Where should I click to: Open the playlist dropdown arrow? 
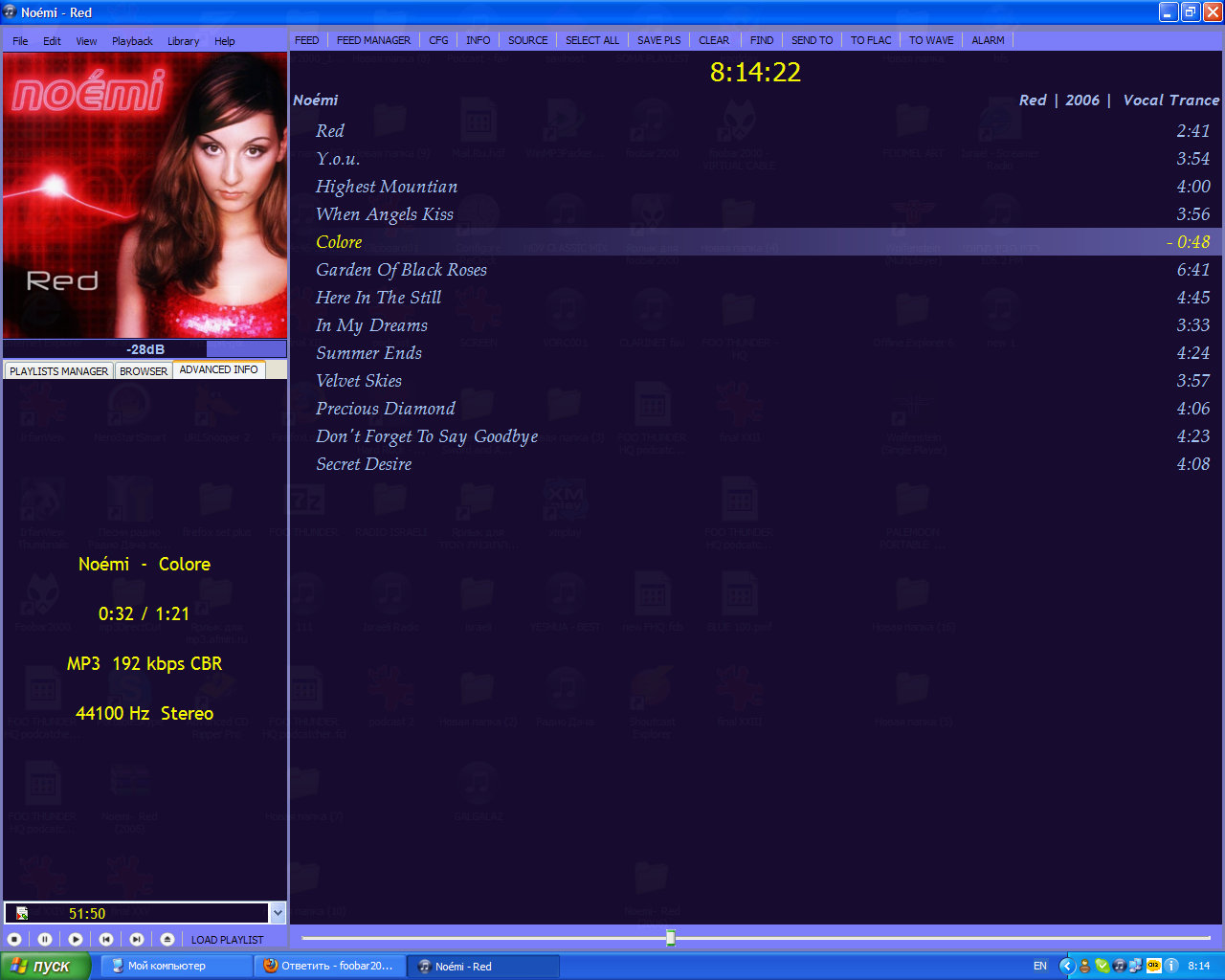coord(278,913)
